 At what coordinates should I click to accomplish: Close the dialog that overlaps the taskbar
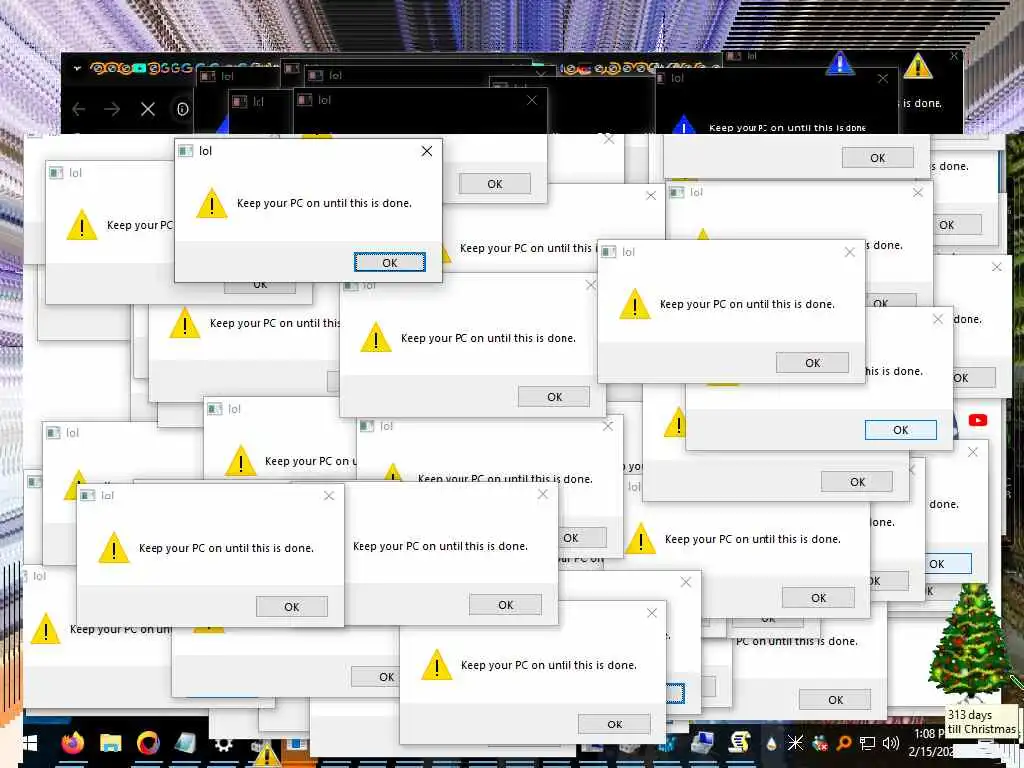pos(652,613)
